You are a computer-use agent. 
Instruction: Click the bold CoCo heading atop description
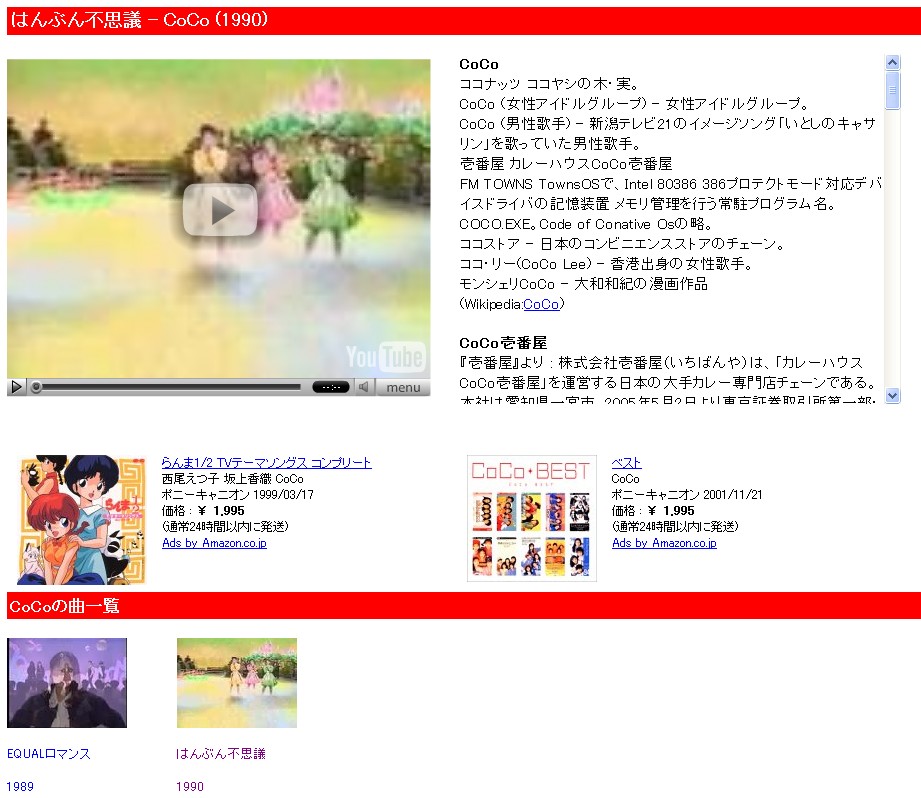pos(479,64)
